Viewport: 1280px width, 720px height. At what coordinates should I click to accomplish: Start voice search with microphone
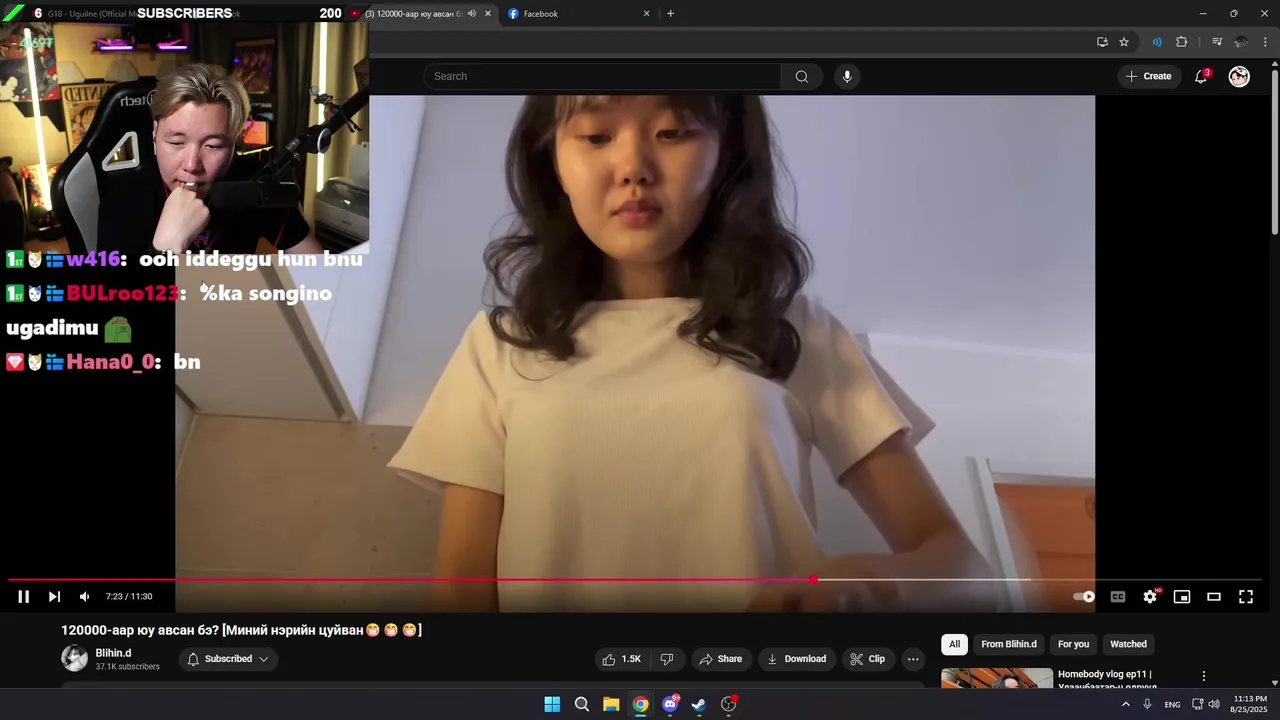click(847, 76)
